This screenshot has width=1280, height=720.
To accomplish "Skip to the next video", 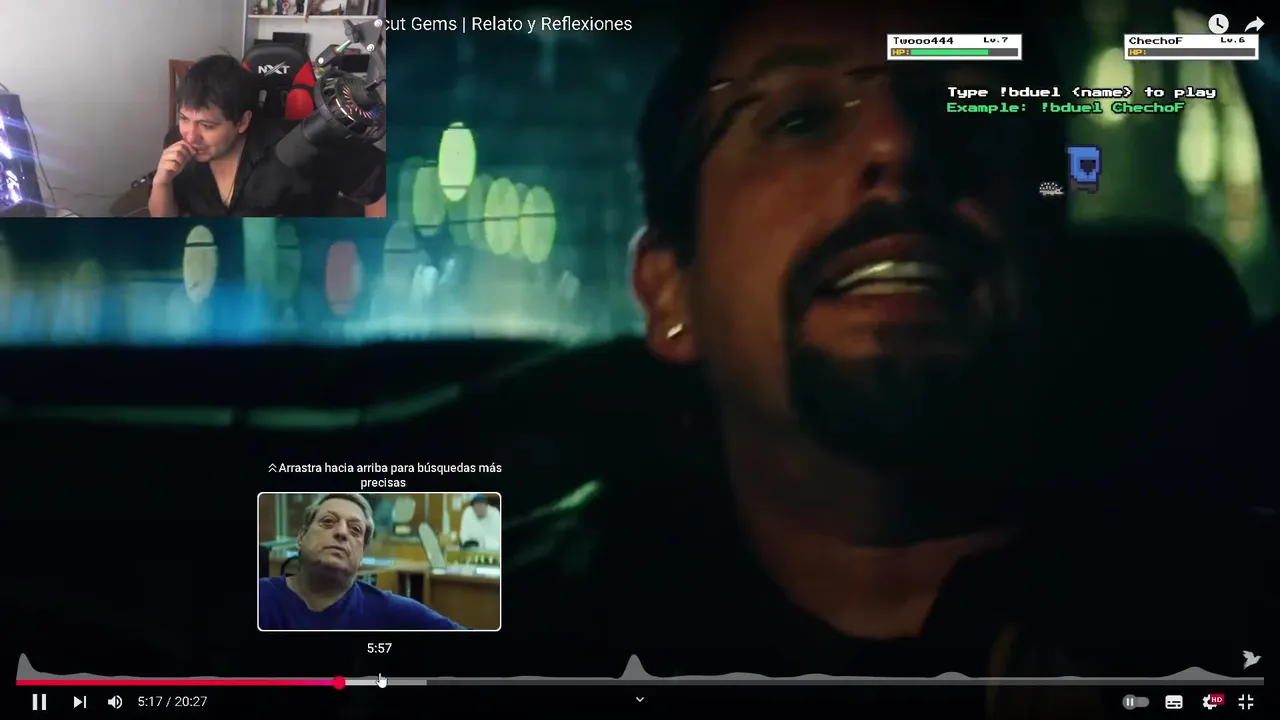I will tap(79, 702).
